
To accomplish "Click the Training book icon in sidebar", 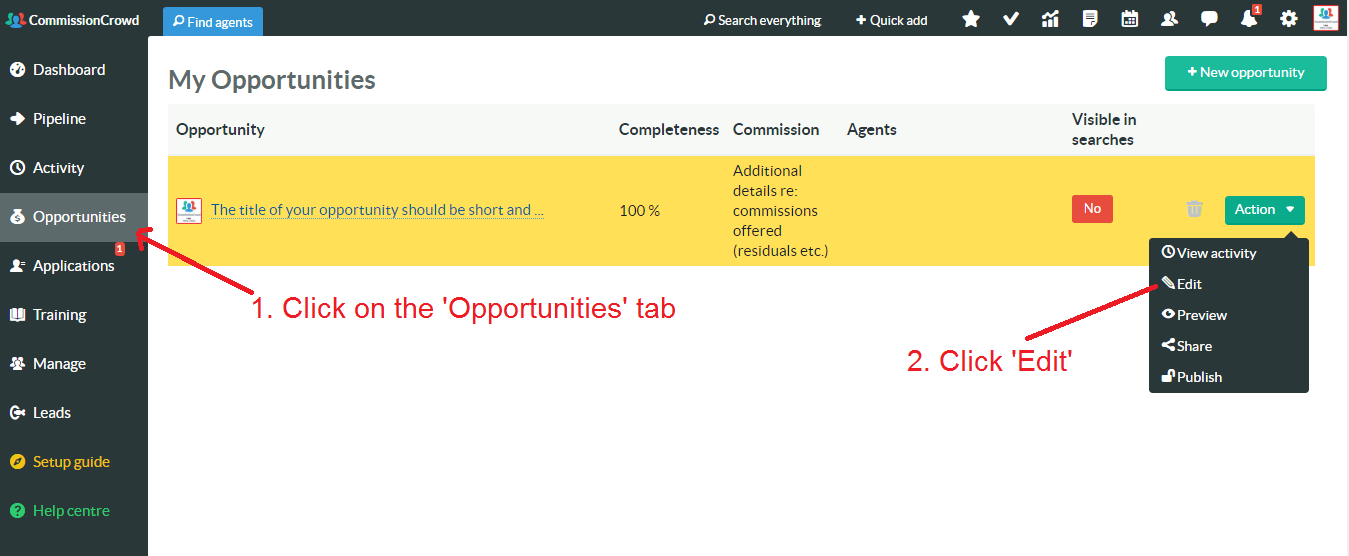I will tap(17, 315).
